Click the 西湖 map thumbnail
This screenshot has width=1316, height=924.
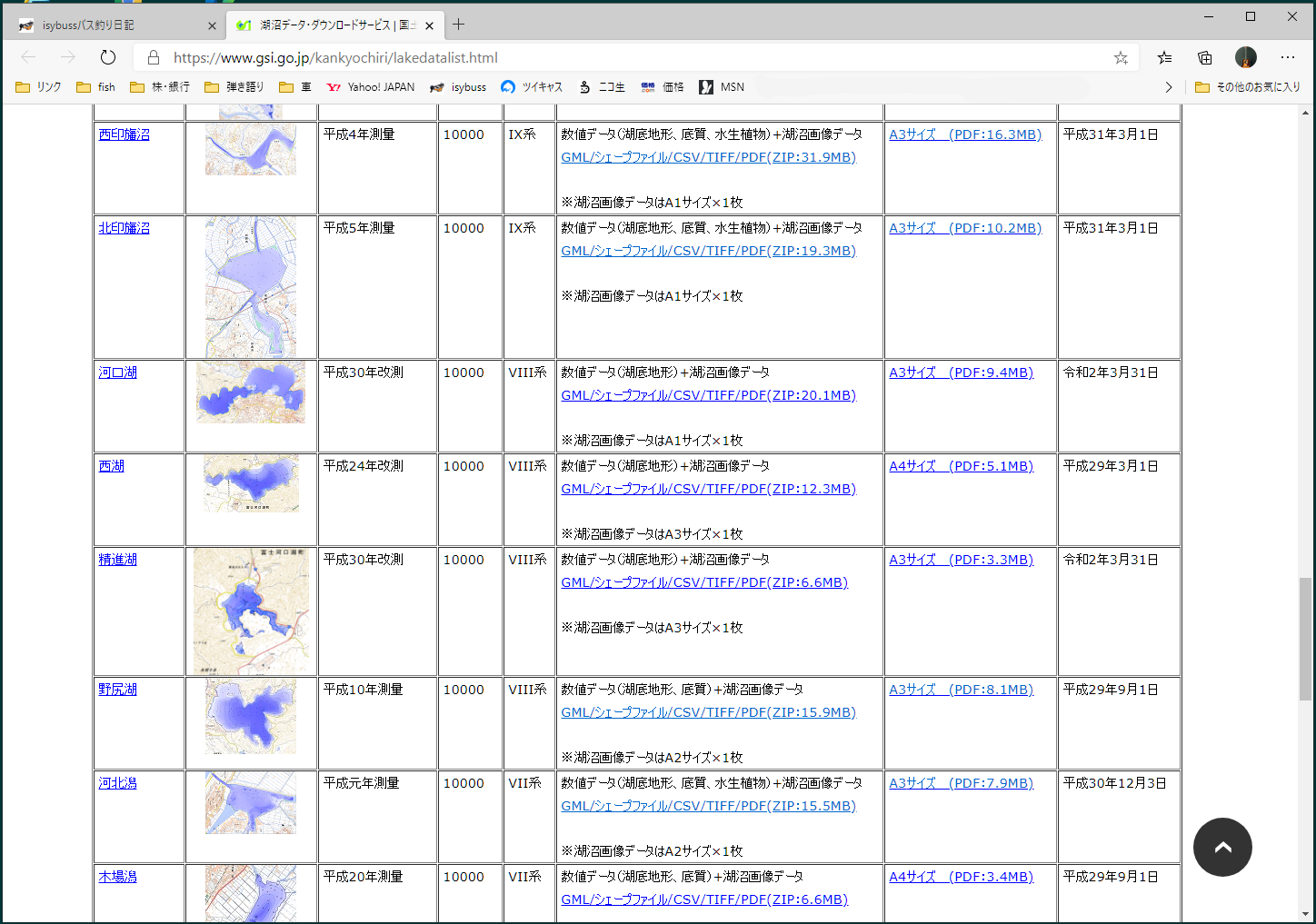[251, 483]
